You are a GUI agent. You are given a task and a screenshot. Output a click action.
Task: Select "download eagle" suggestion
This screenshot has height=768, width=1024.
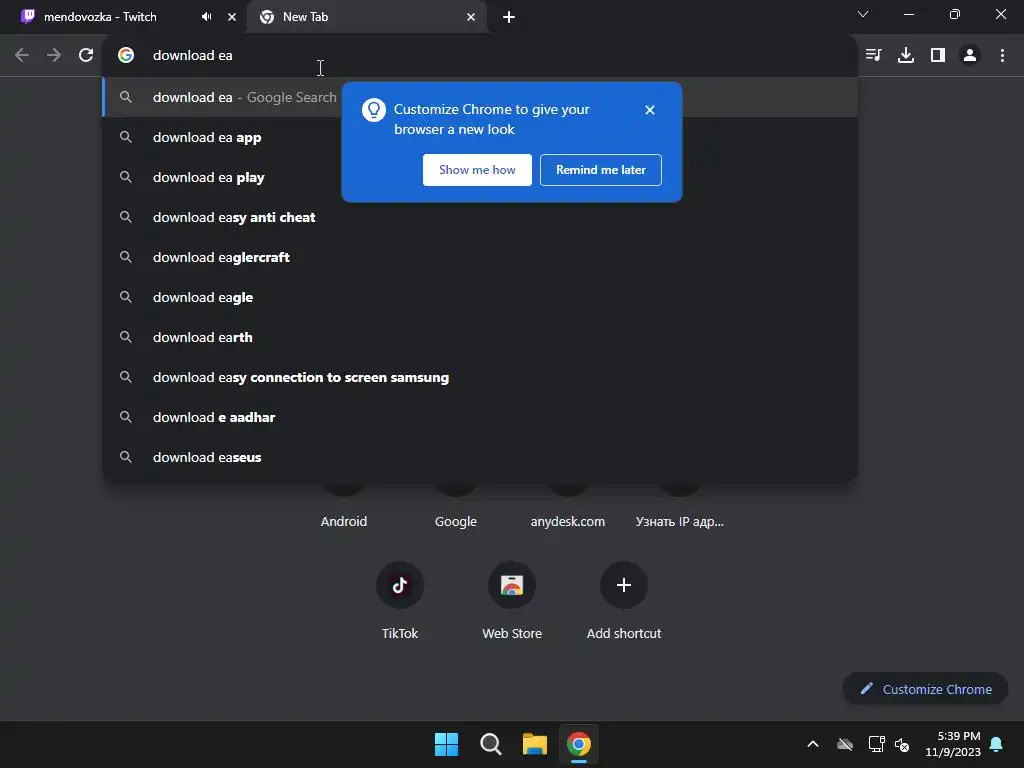tap(480, 297)
